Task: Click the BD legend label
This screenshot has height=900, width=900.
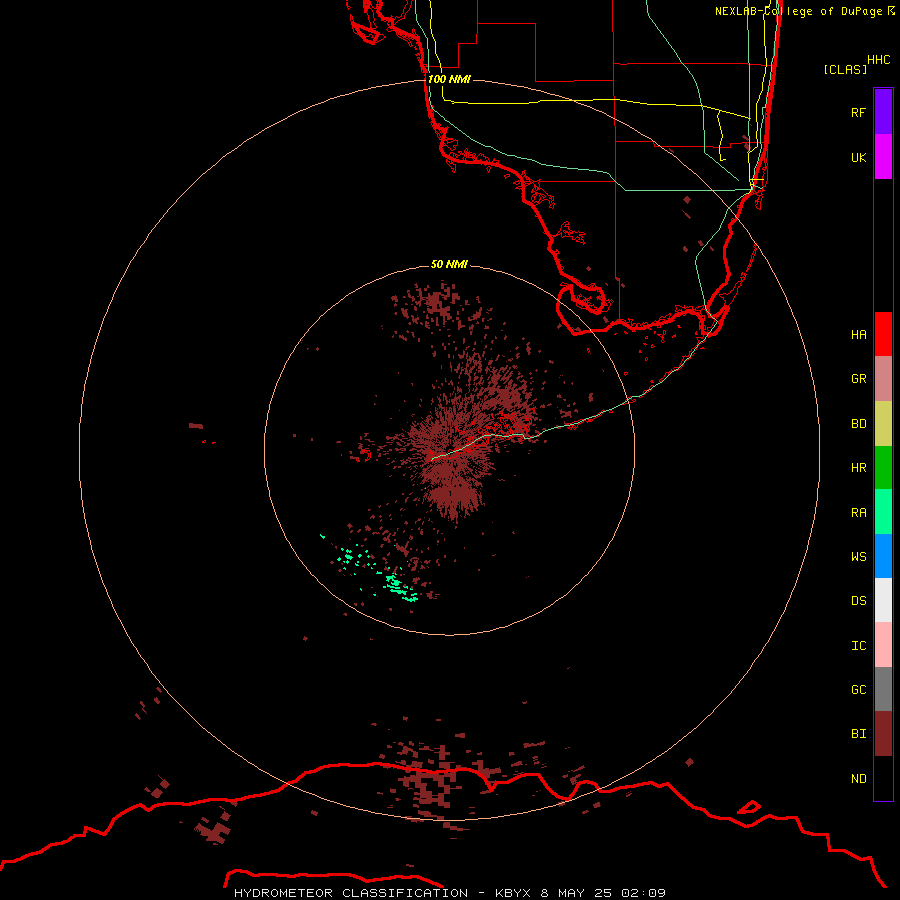Action: [x=858, y=424]
